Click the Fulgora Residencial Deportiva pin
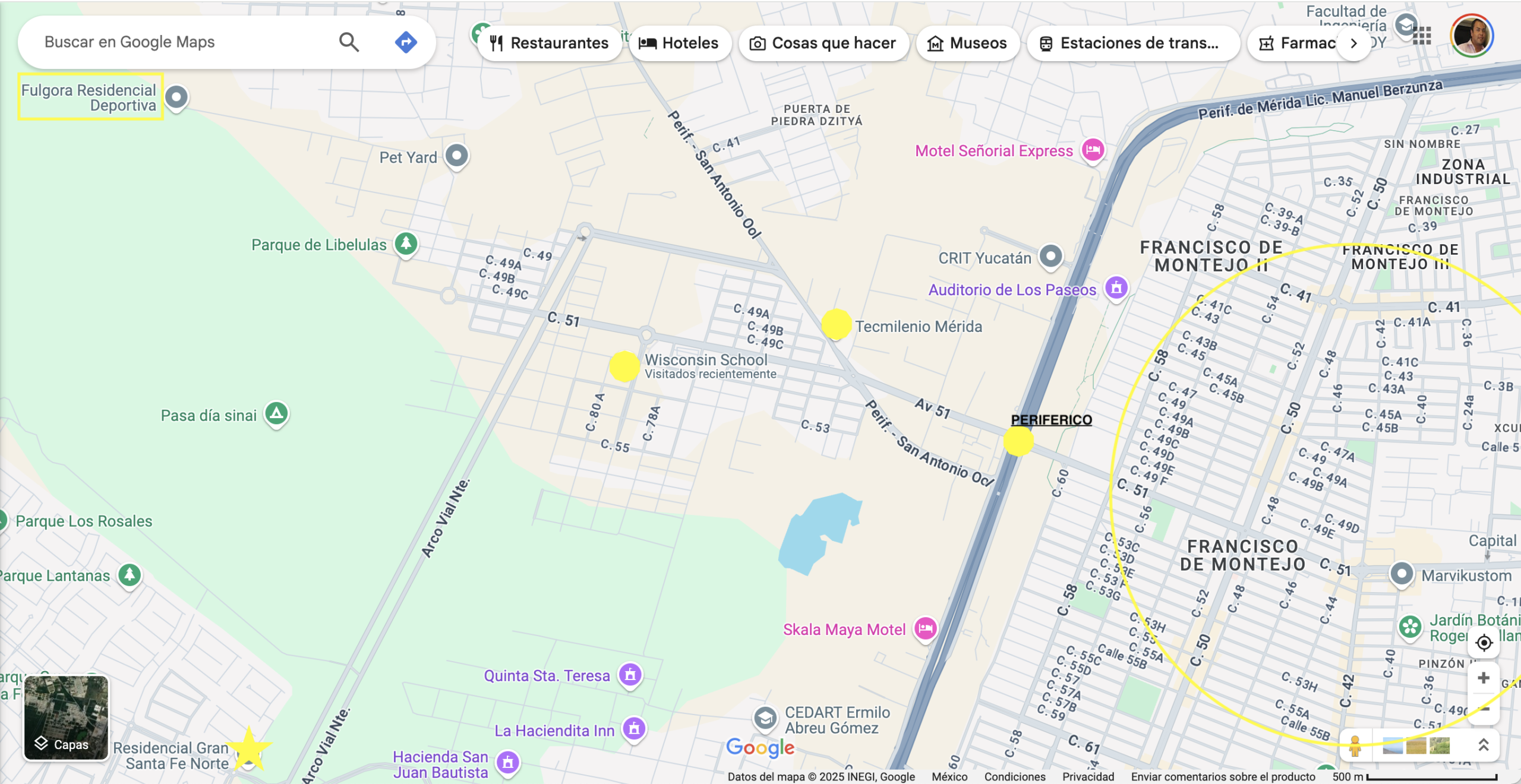Image resolution: width=1521 pixels, height=784 pixels. click(176, 97)
